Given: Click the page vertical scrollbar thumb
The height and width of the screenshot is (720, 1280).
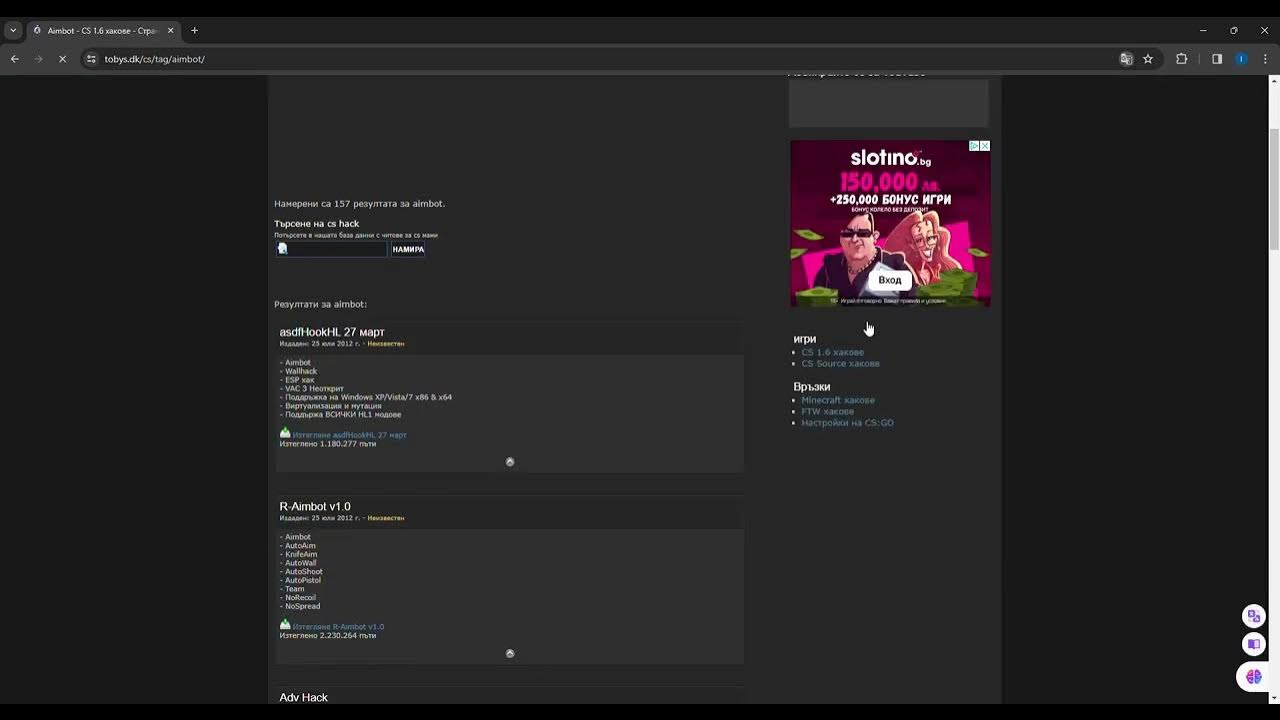Looking at the screenshot, I should click(x=1274, y=190).
